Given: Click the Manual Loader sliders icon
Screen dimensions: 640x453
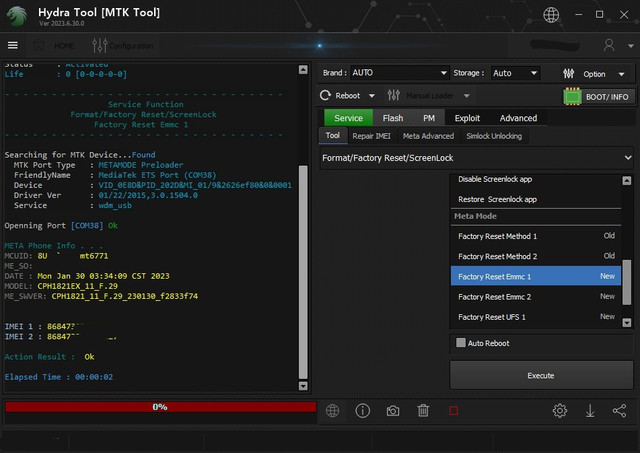Looking at the screenshot, I should [x=393, y=95].
